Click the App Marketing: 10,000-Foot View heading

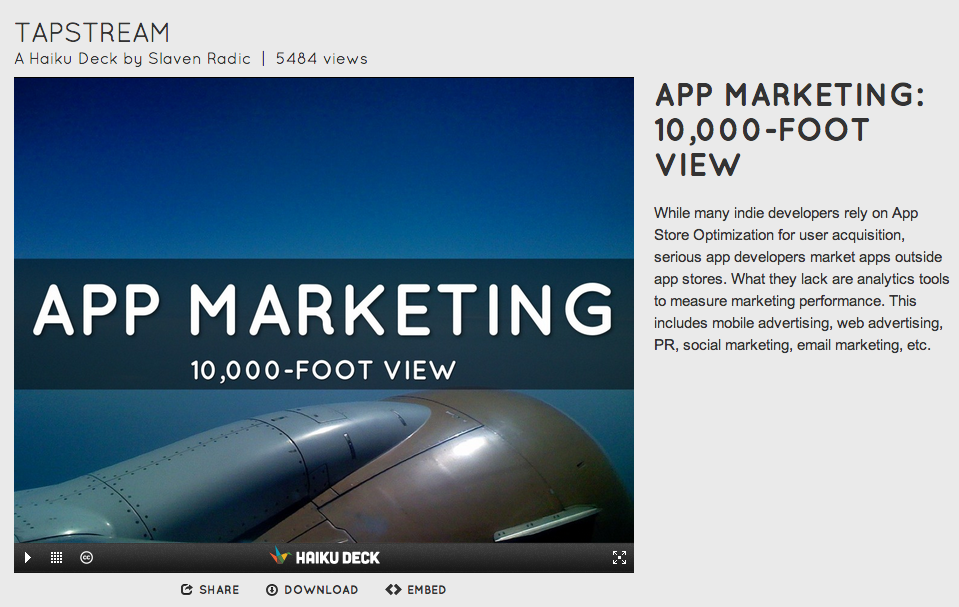(x=789, y=130)
